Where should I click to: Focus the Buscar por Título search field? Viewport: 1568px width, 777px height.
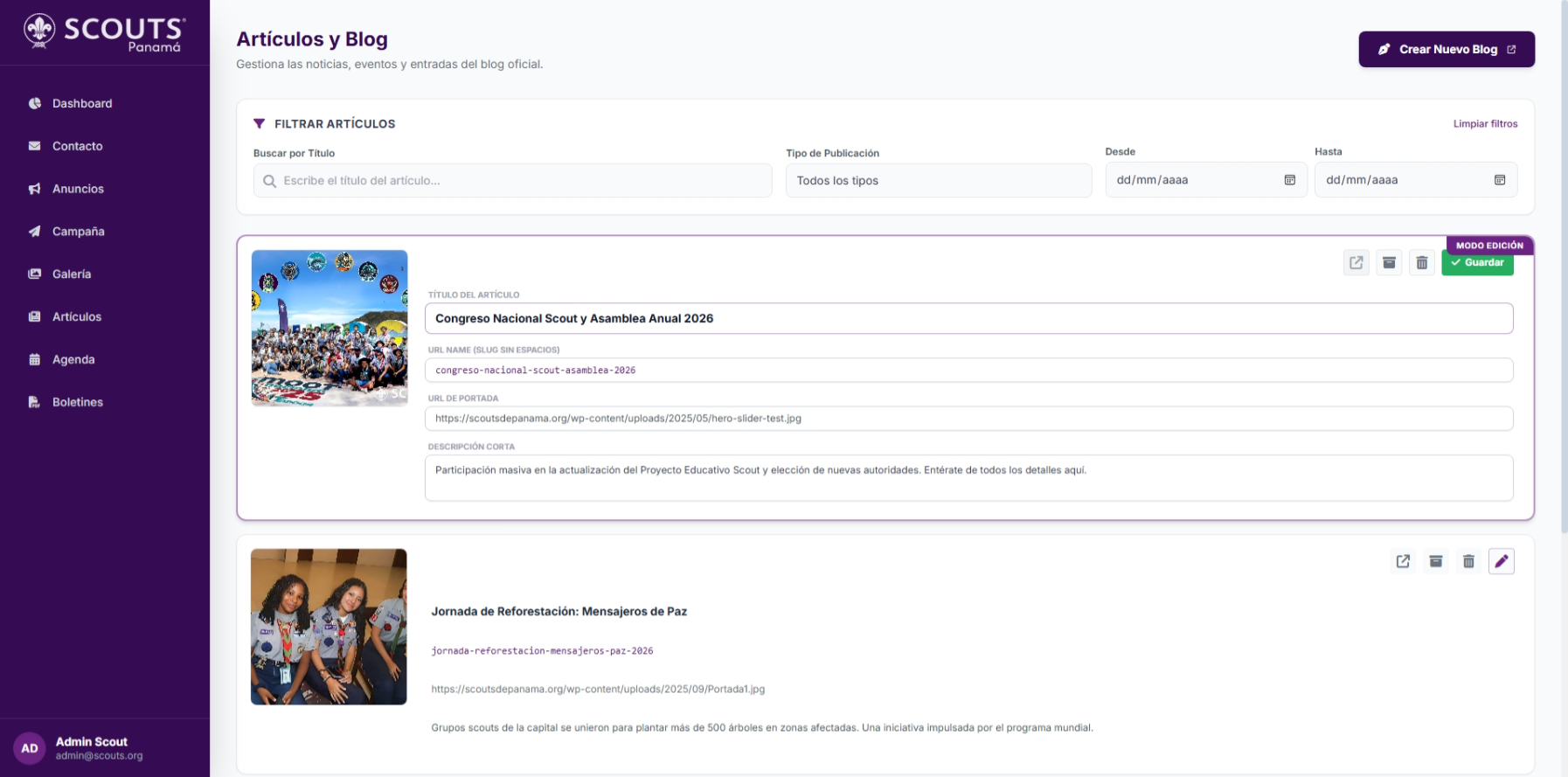[513, 180]
